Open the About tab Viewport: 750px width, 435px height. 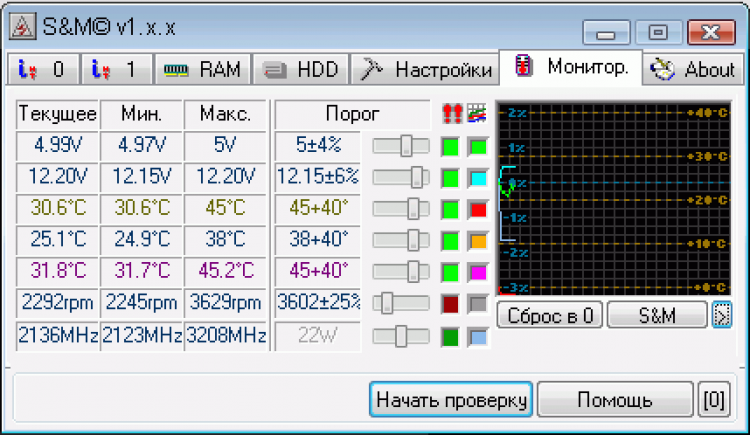click(x=693, y=69)
